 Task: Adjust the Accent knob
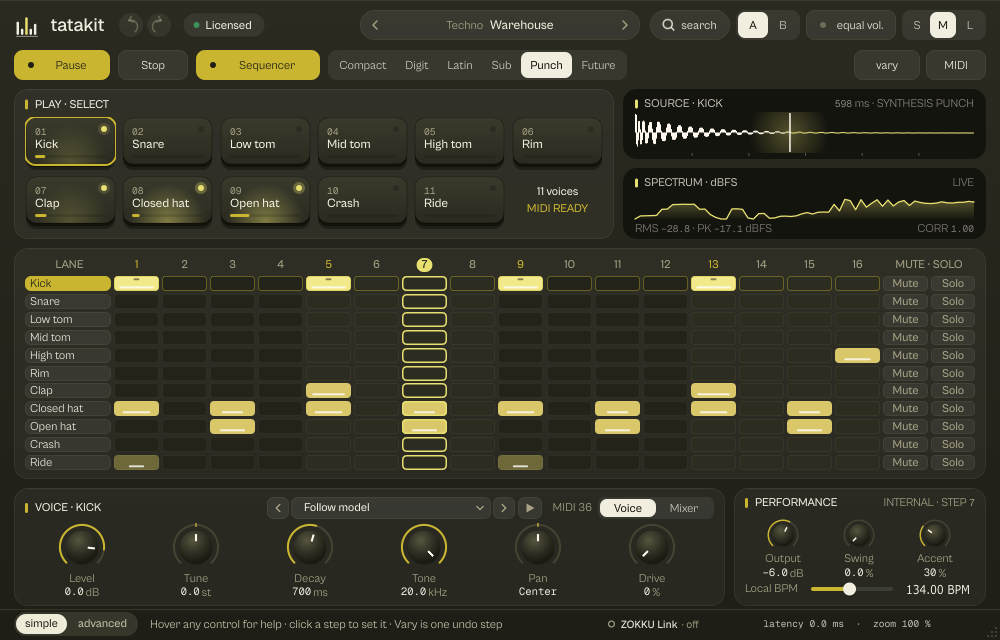click(x=934, y=534)
